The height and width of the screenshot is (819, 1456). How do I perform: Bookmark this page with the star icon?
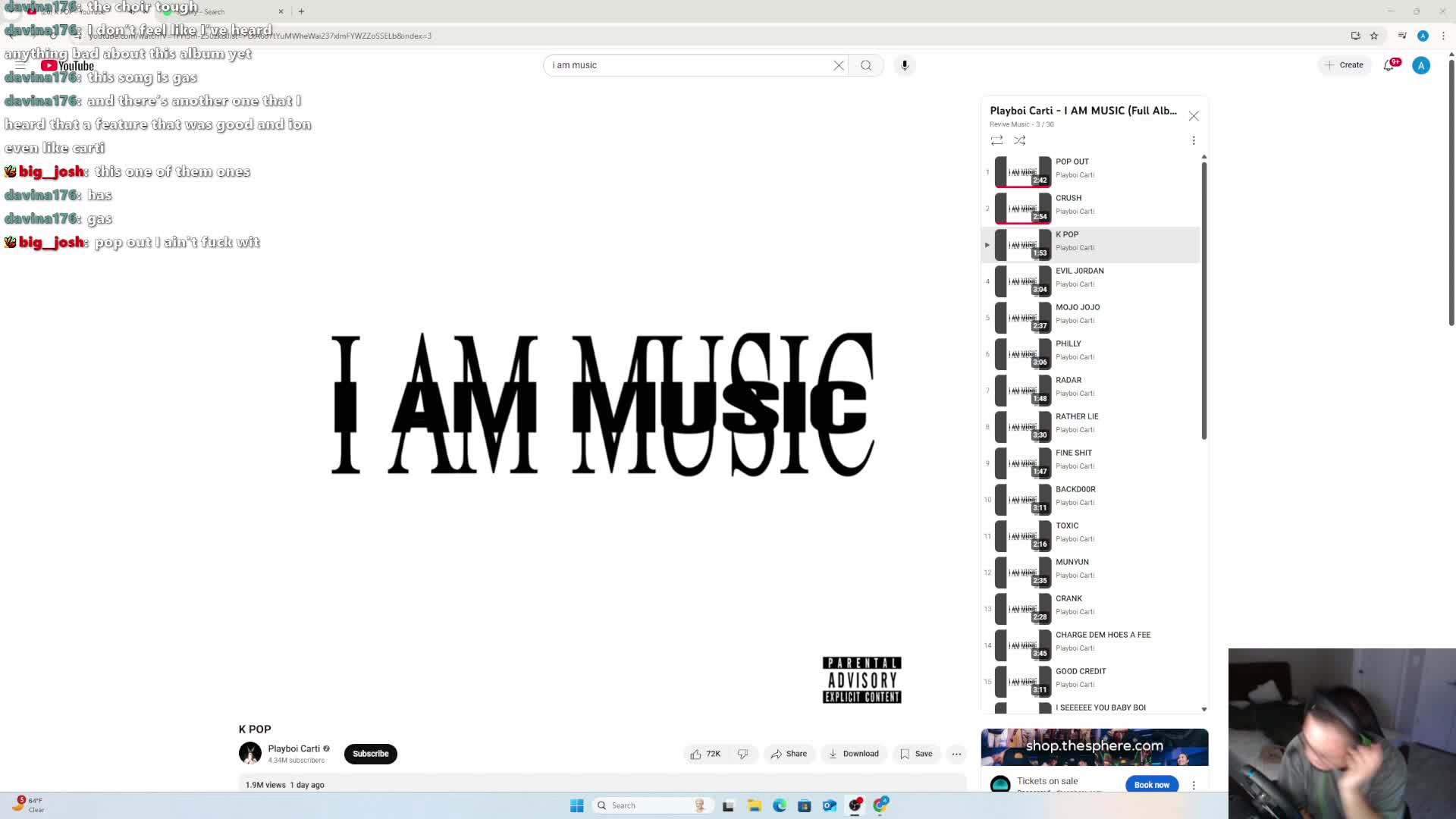coord(1374,36)
